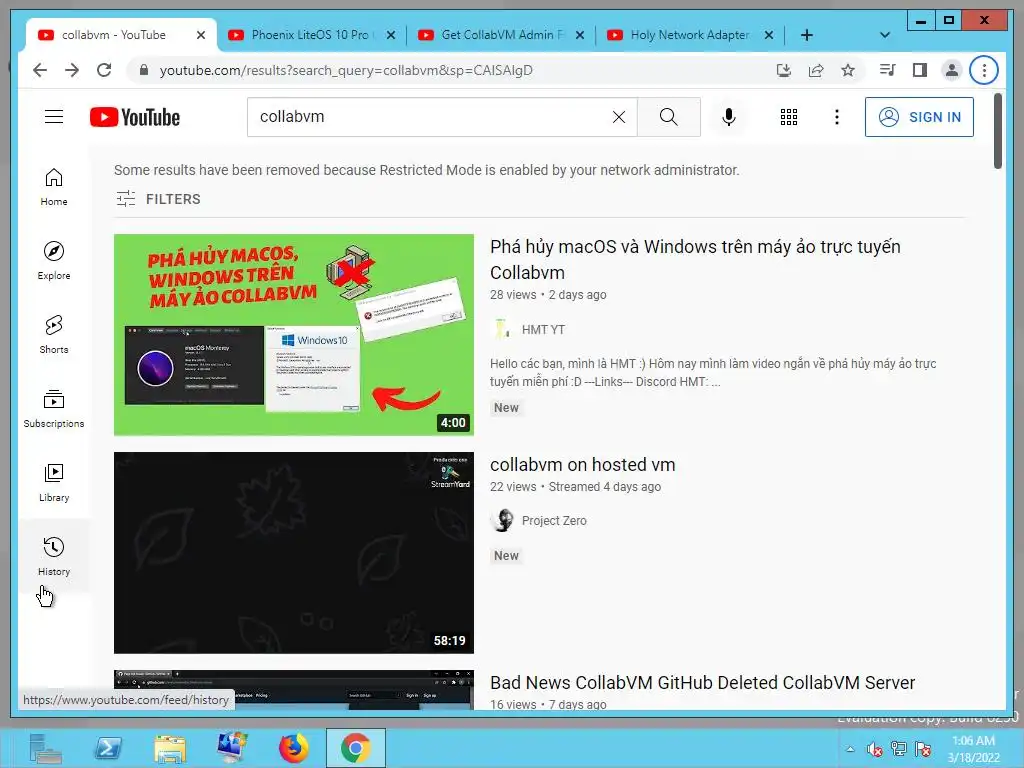Click the SIGN IN button
Viewport: 1024px width, 768px height.
coord(919,117)
